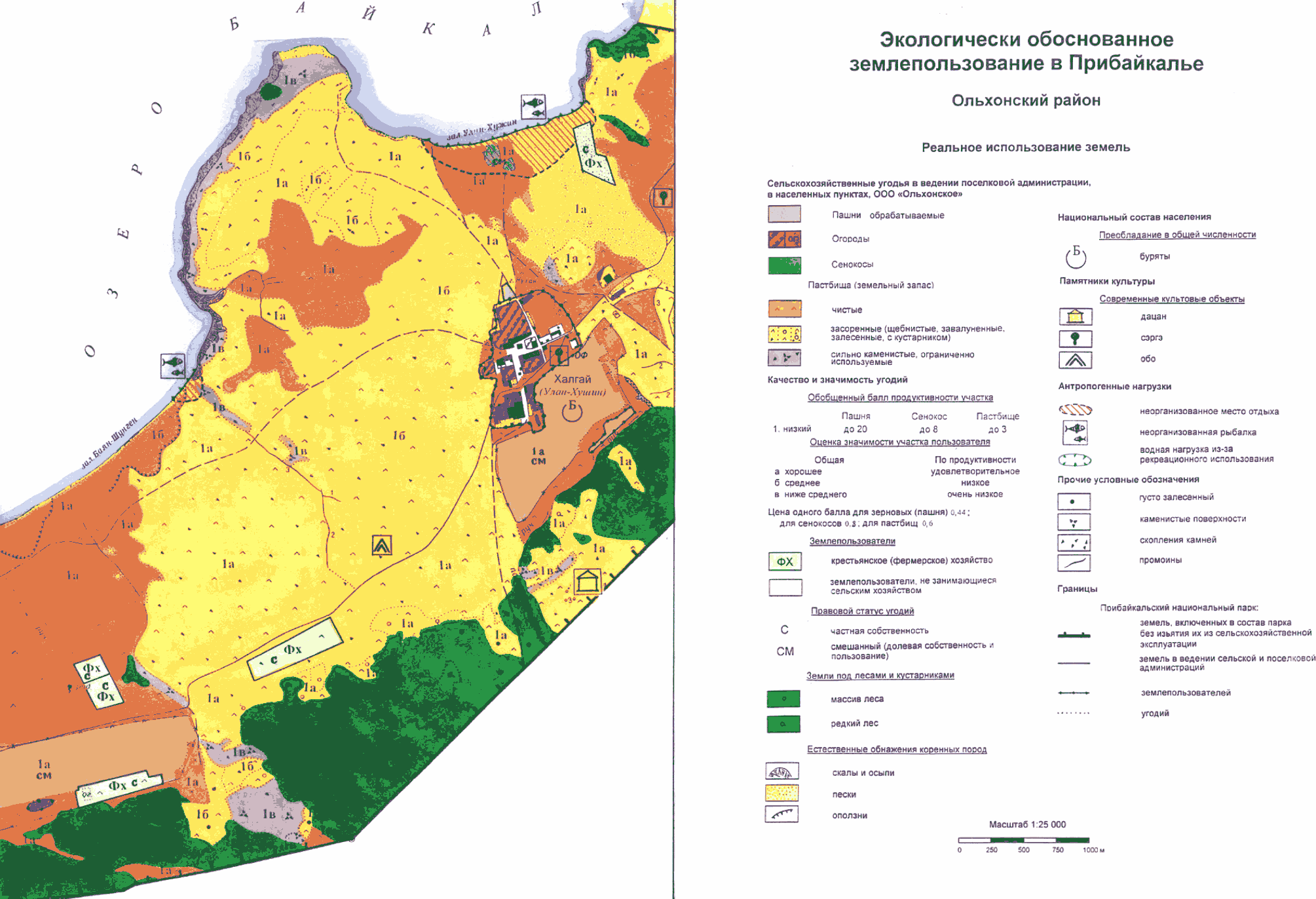Click the ФХ крестьянское хозяйство legend box
Screen dimensions: 1316x899
785,562
